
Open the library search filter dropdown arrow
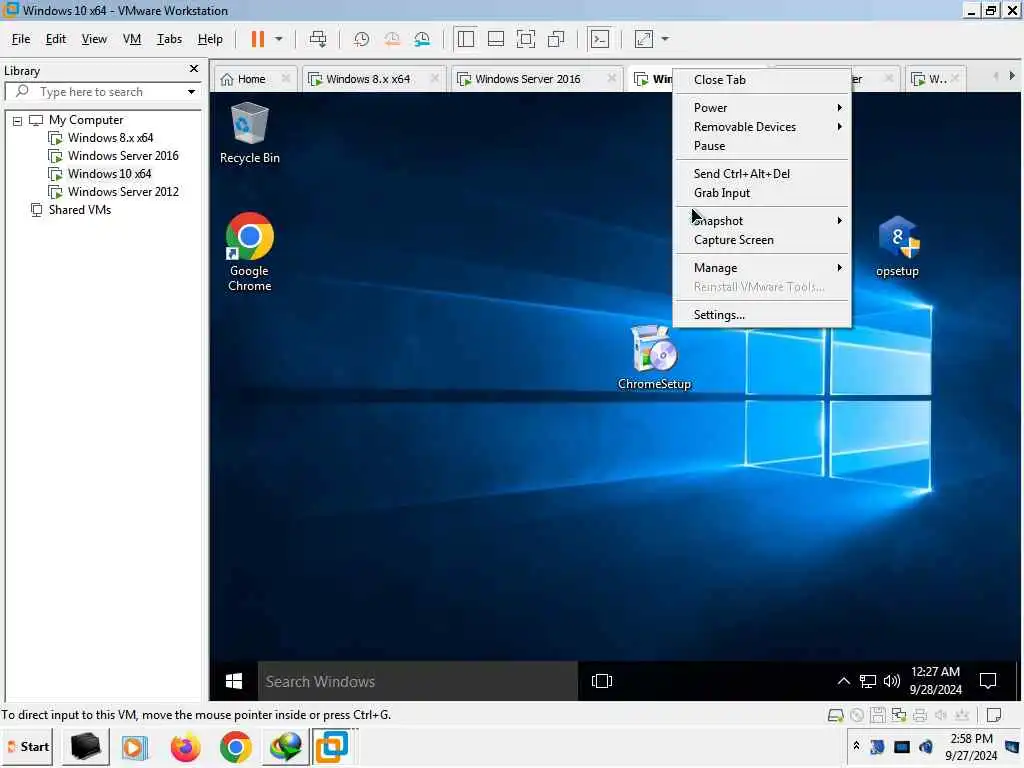click(x=191, y=92)
